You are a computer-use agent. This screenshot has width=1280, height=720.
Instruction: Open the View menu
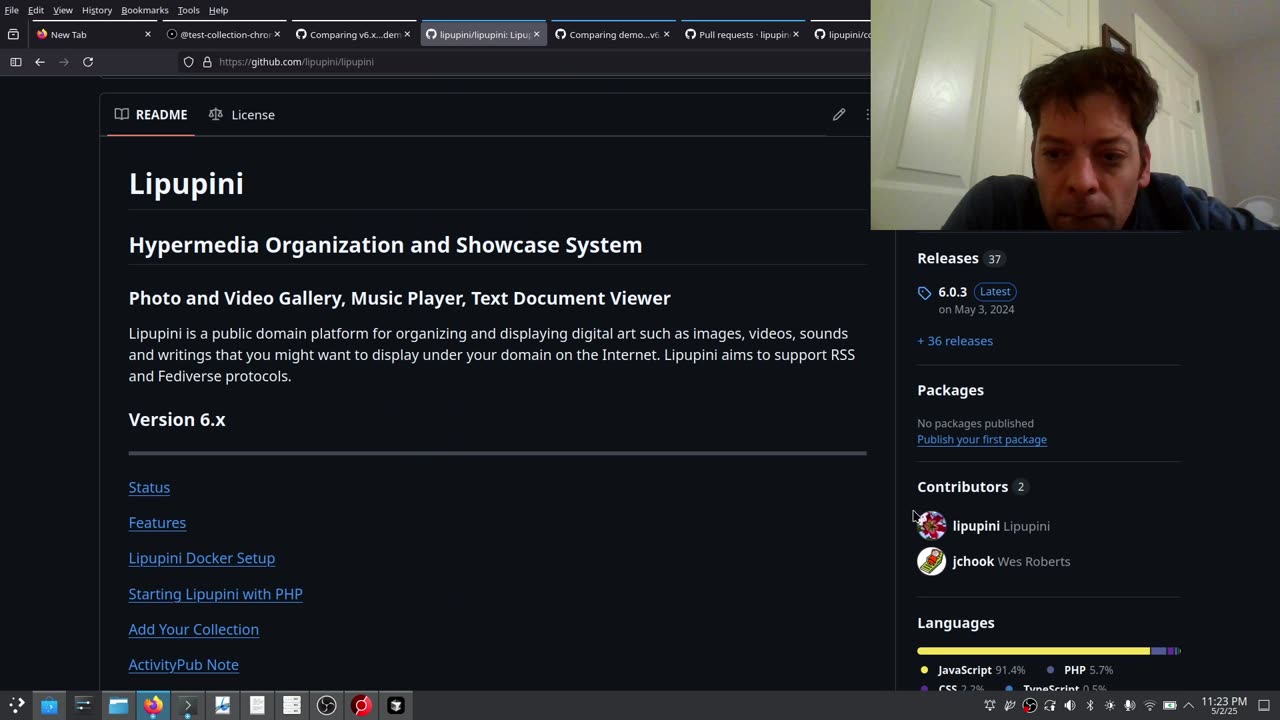pyautogui.click(x=63, y=10)
